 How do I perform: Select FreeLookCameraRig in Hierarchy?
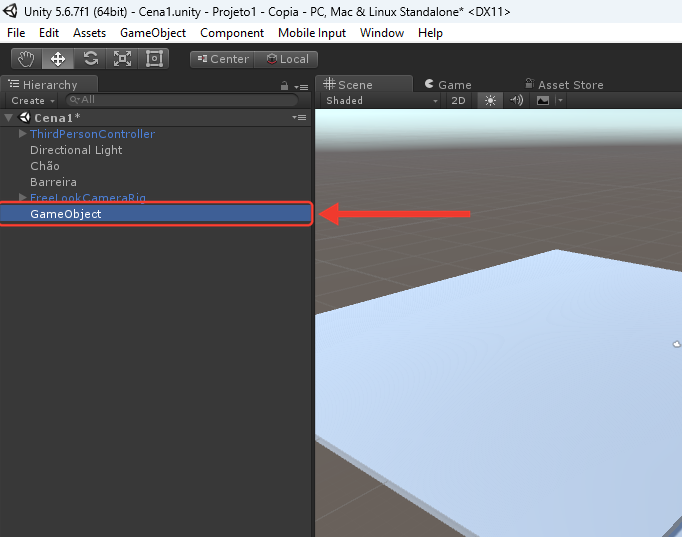(88, 197)
